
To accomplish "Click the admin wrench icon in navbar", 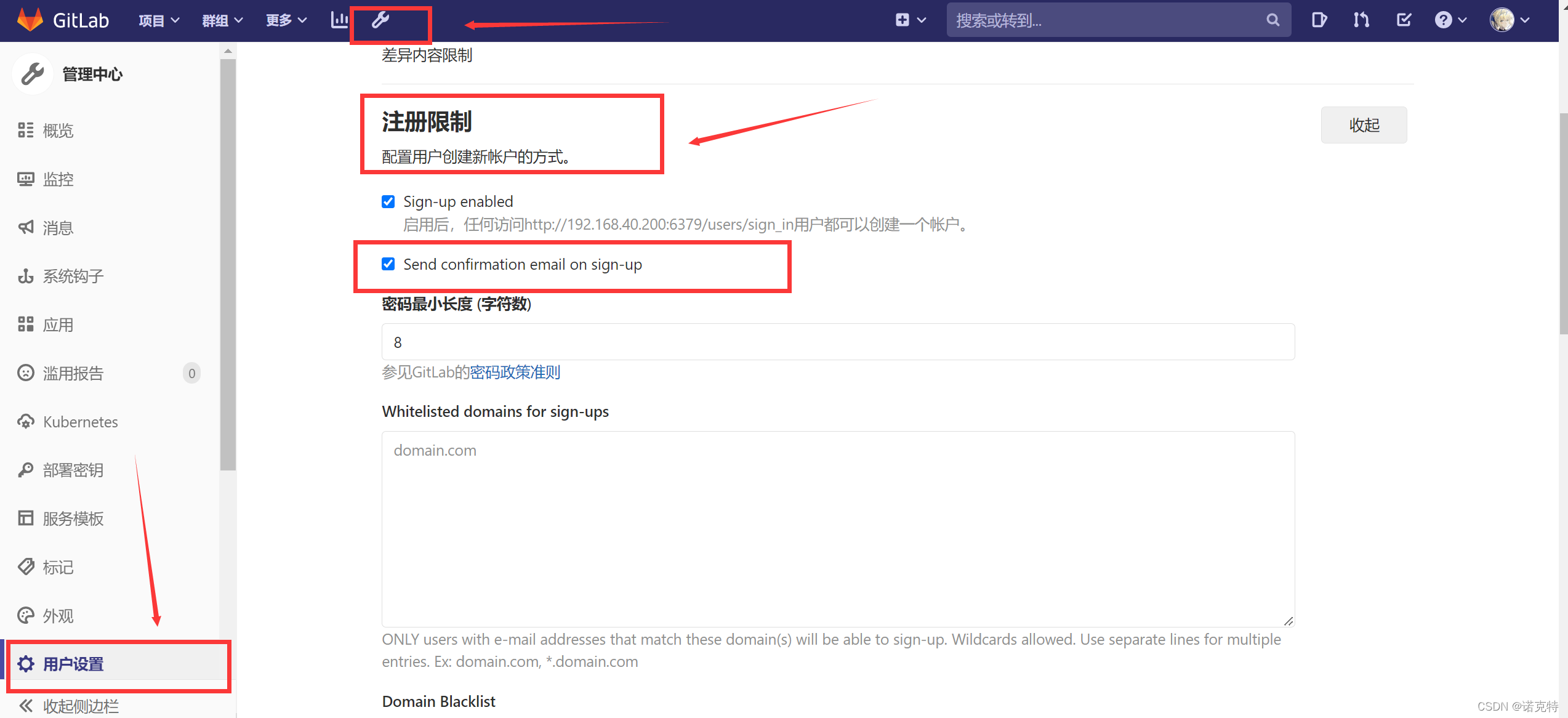I will point(380,20).
